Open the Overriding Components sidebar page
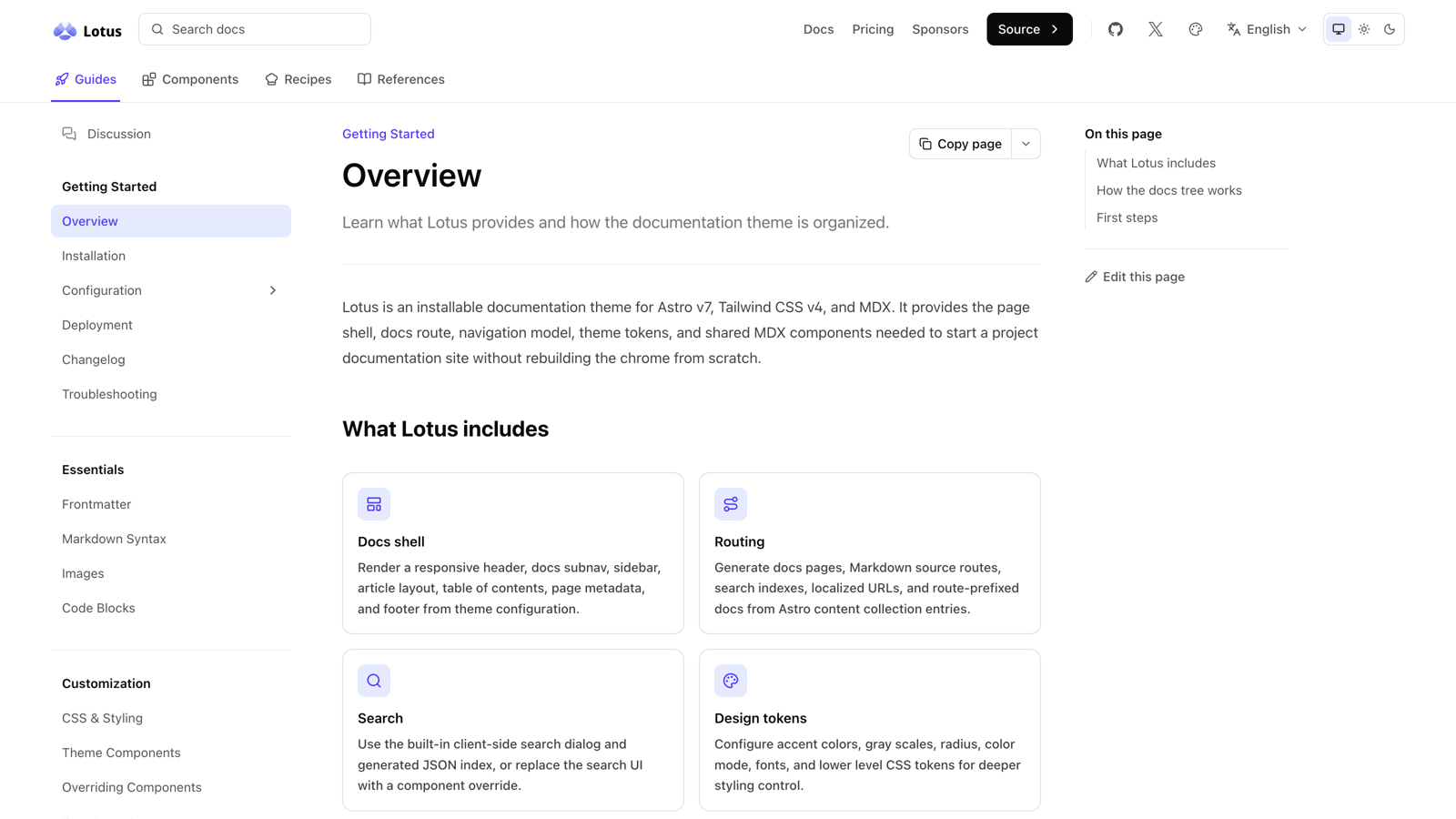1456x819 pixels. pyautogui.click(x=171, y=787)
